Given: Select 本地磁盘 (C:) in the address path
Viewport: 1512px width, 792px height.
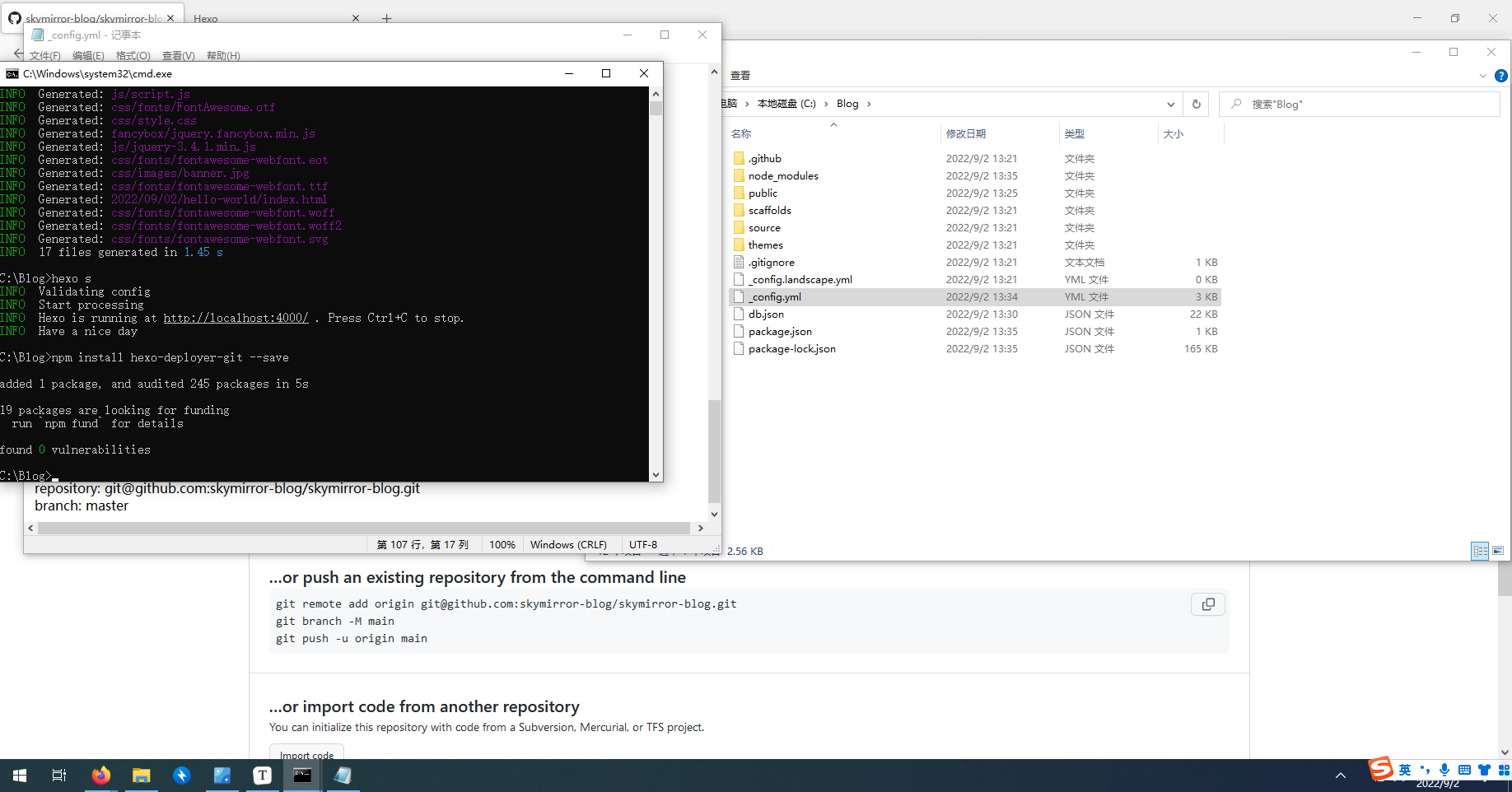Looking at the screenshot, I should (x=786, y=104).
